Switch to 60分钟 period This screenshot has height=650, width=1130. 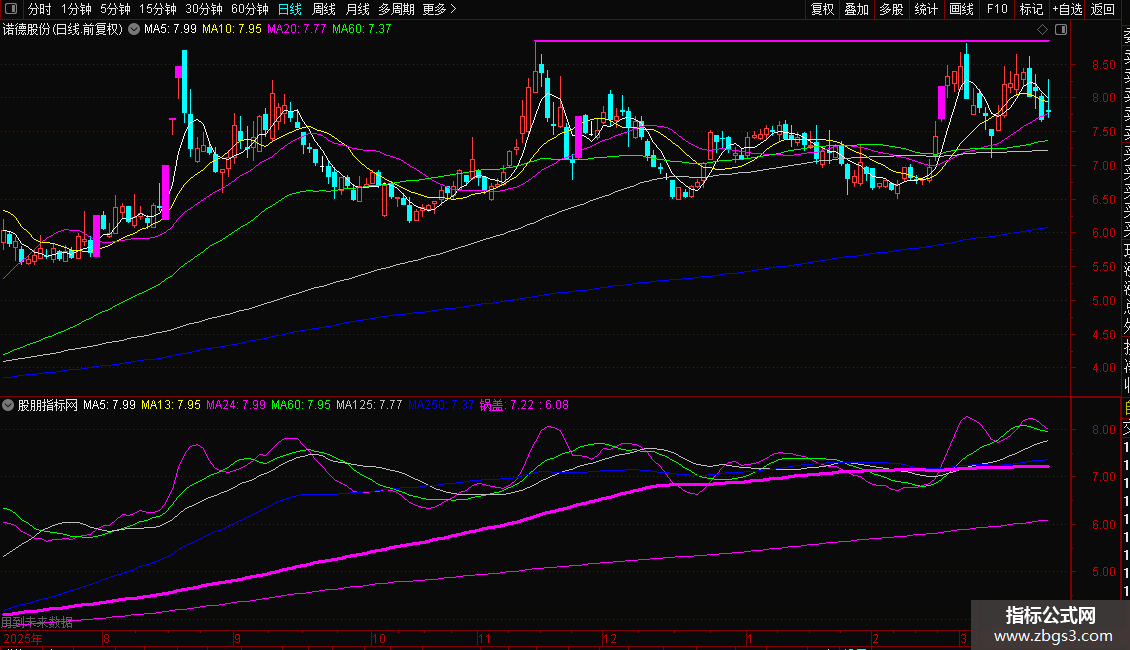(x=249, y=9)
